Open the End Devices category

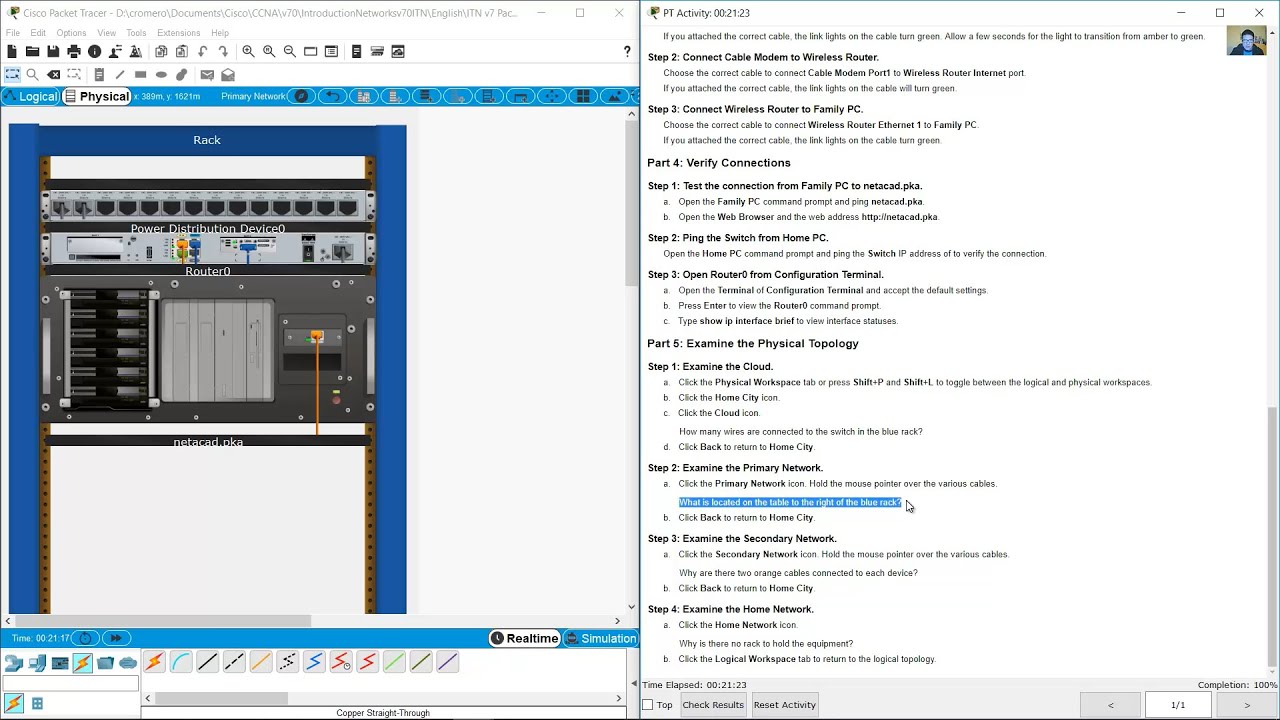tap(37, 662)
